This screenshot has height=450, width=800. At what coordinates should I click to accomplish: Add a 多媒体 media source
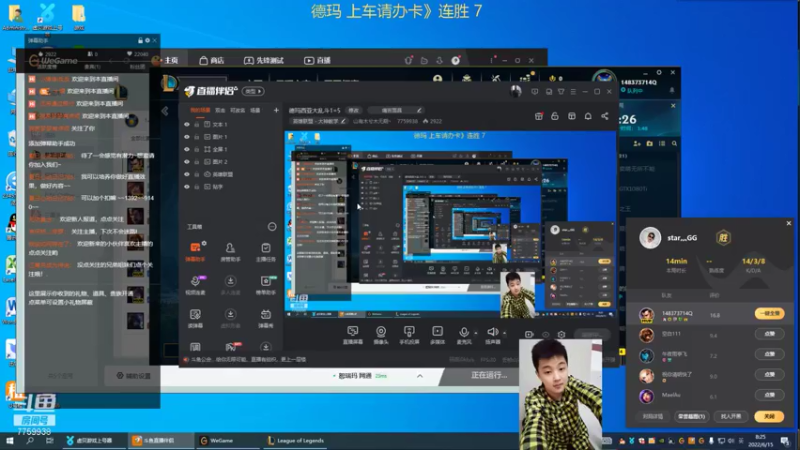coord(437,335)
